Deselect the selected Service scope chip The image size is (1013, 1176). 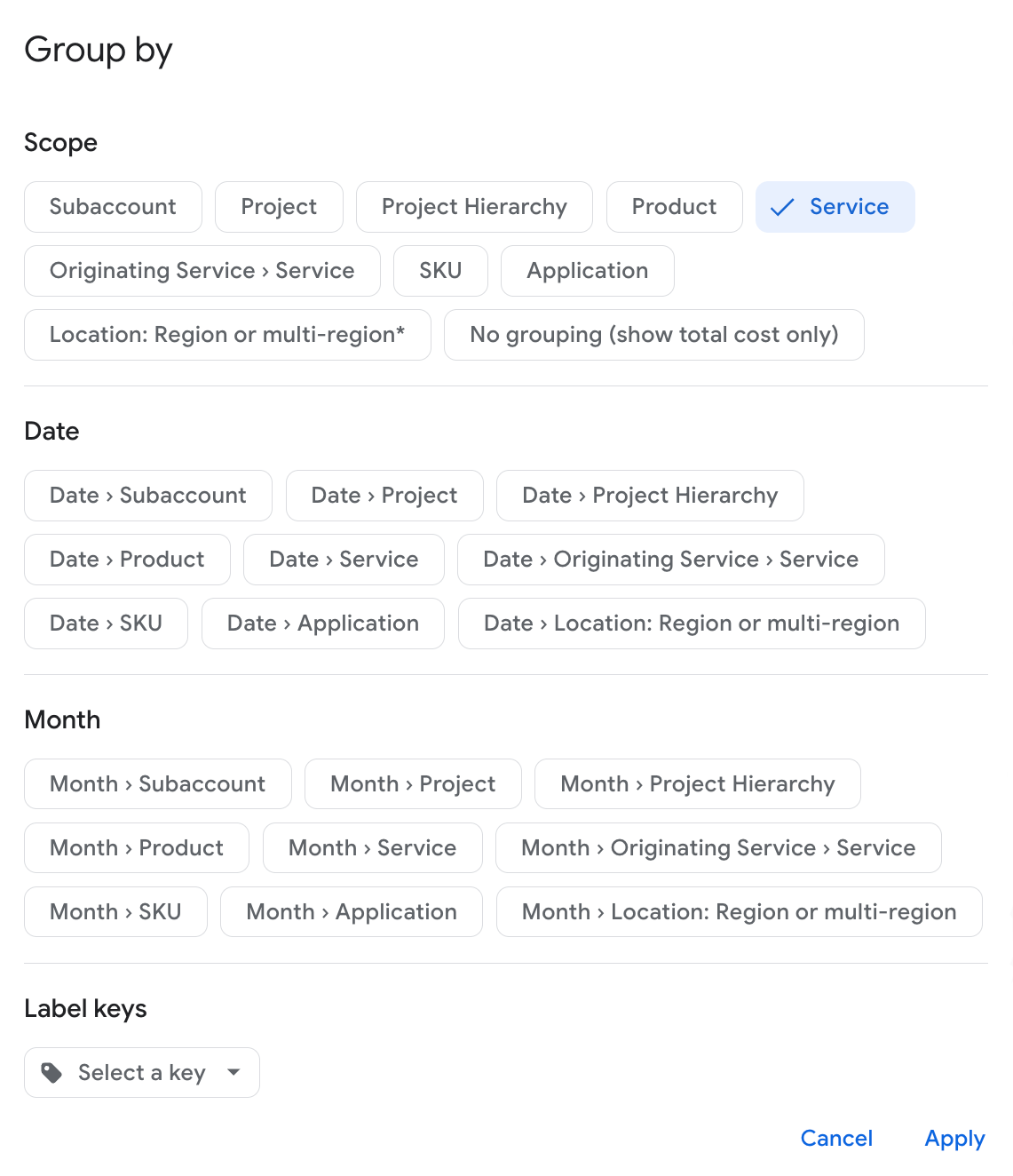(x=835, y=207)
